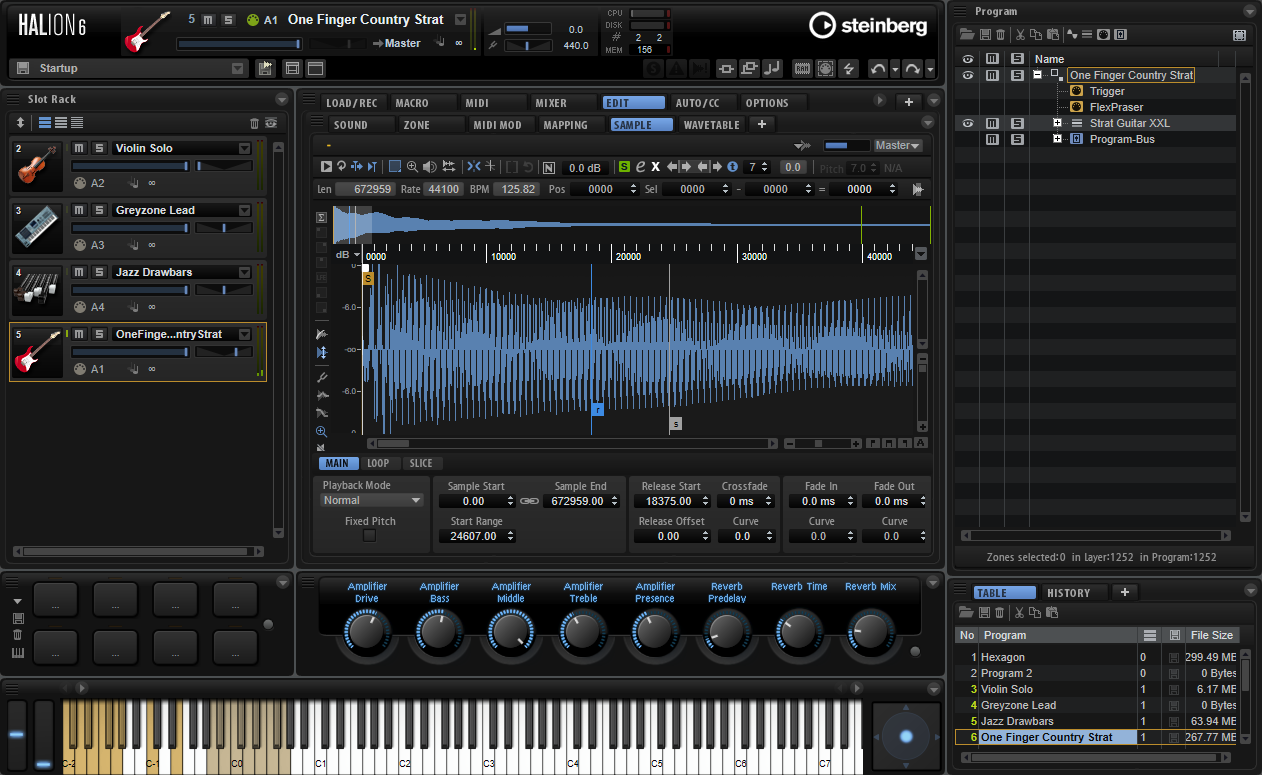The width and height of the screenshot is (1262, 775).
Task: Click the scissors cut icon in Program tree toolbar
Action: click(1020, 34)
